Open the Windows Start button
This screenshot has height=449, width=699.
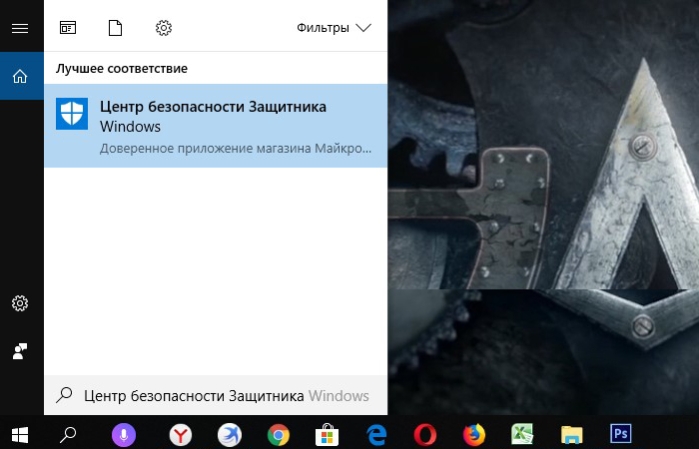click(20, 434)
